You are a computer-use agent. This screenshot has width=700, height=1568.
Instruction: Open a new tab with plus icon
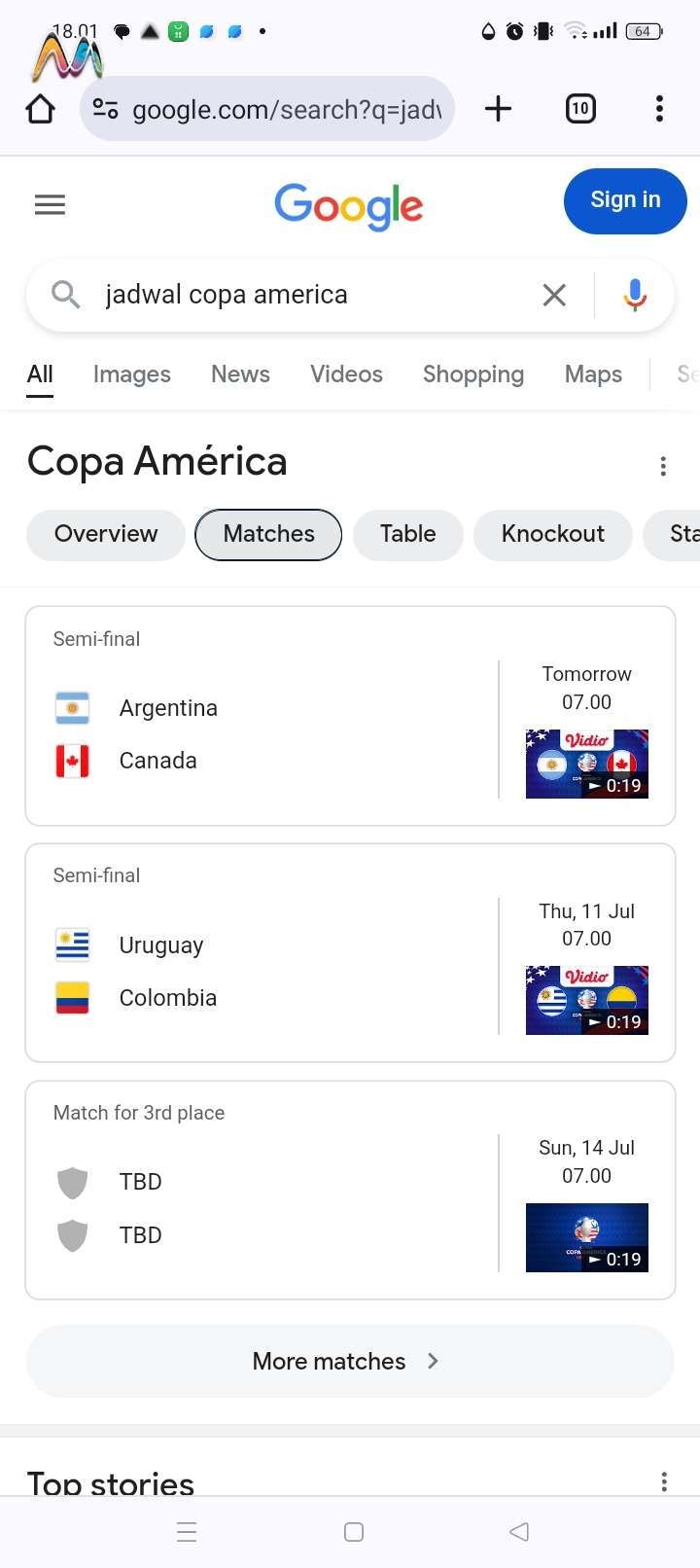(x=498, y=108)
